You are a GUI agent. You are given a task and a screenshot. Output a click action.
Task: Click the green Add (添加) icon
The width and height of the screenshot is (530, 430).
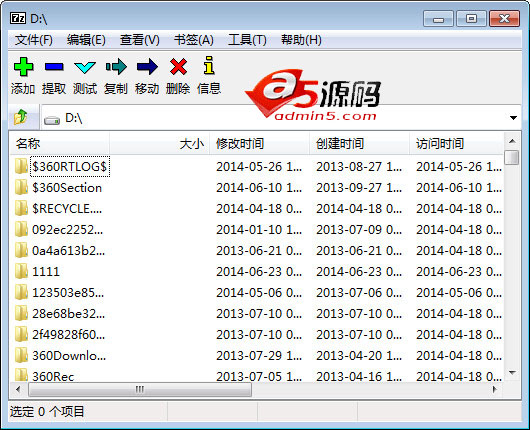[x=23, y=67]
